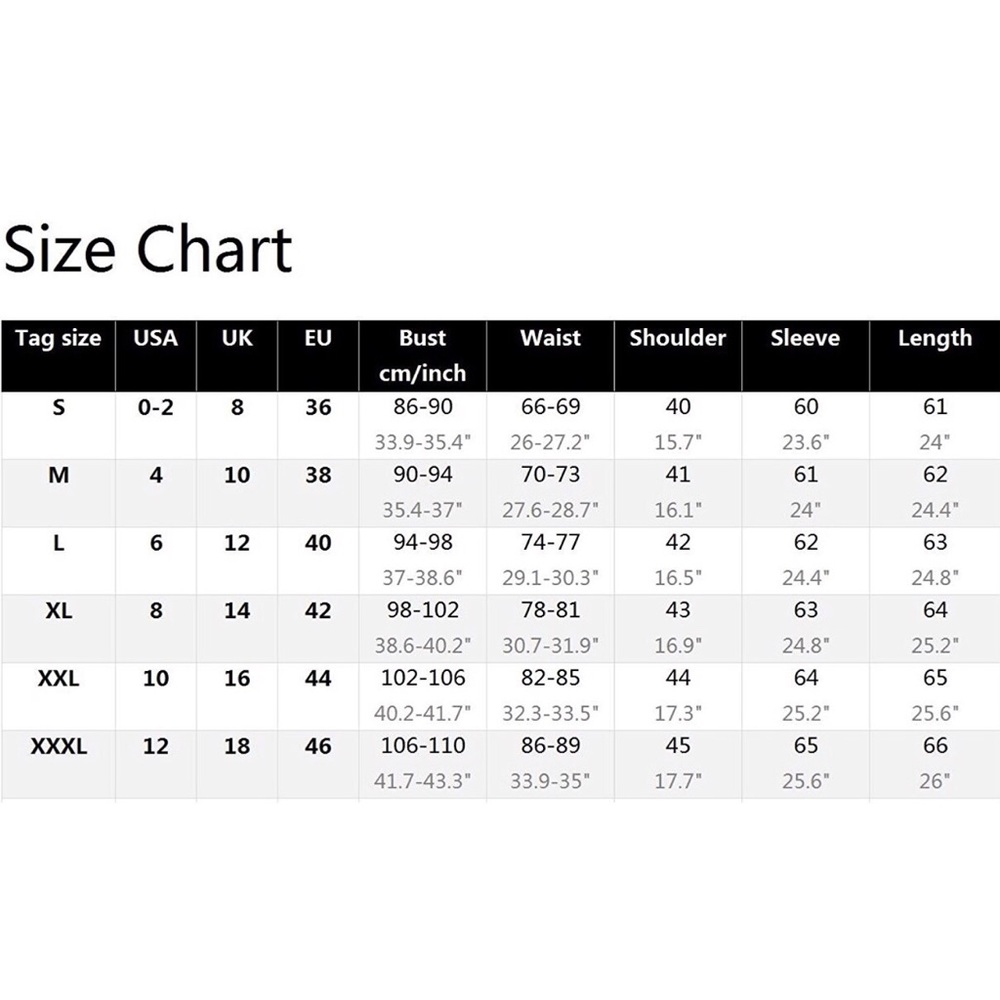Click the Size Chart title text
Viewport: 1000px width, 1000px height.
coord(148,249)
